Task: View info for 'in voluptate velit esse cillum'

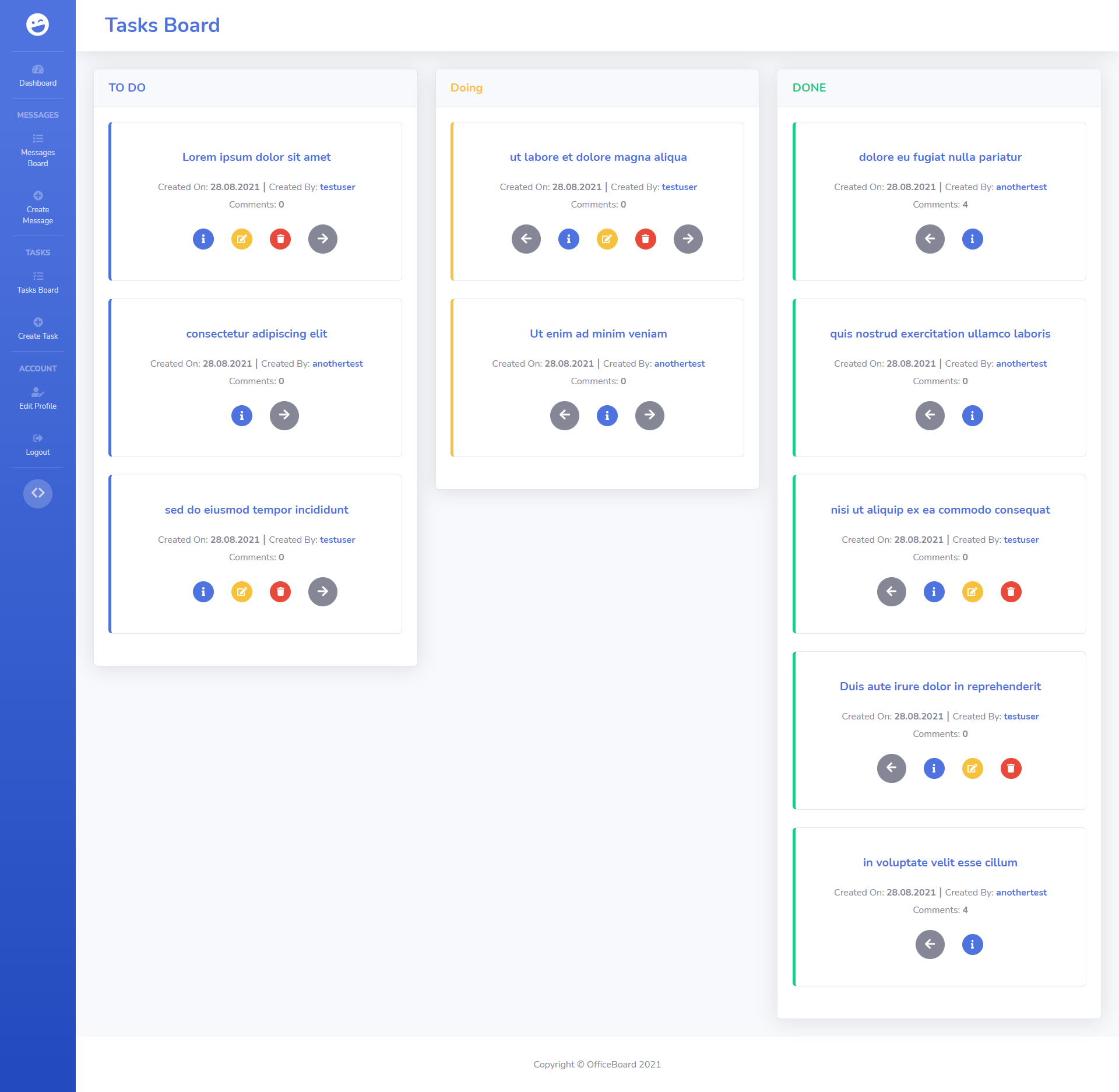Action: point(972,944)
